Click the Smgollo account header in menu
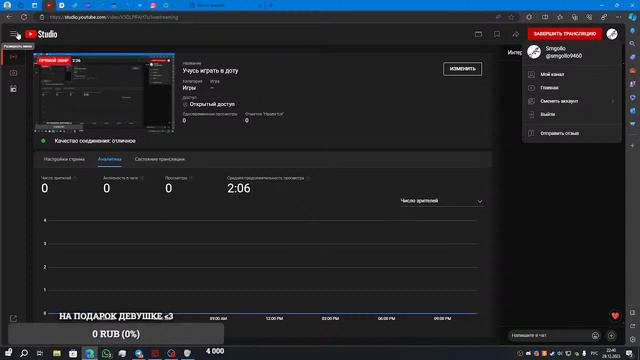 click(x=571, y=52)
